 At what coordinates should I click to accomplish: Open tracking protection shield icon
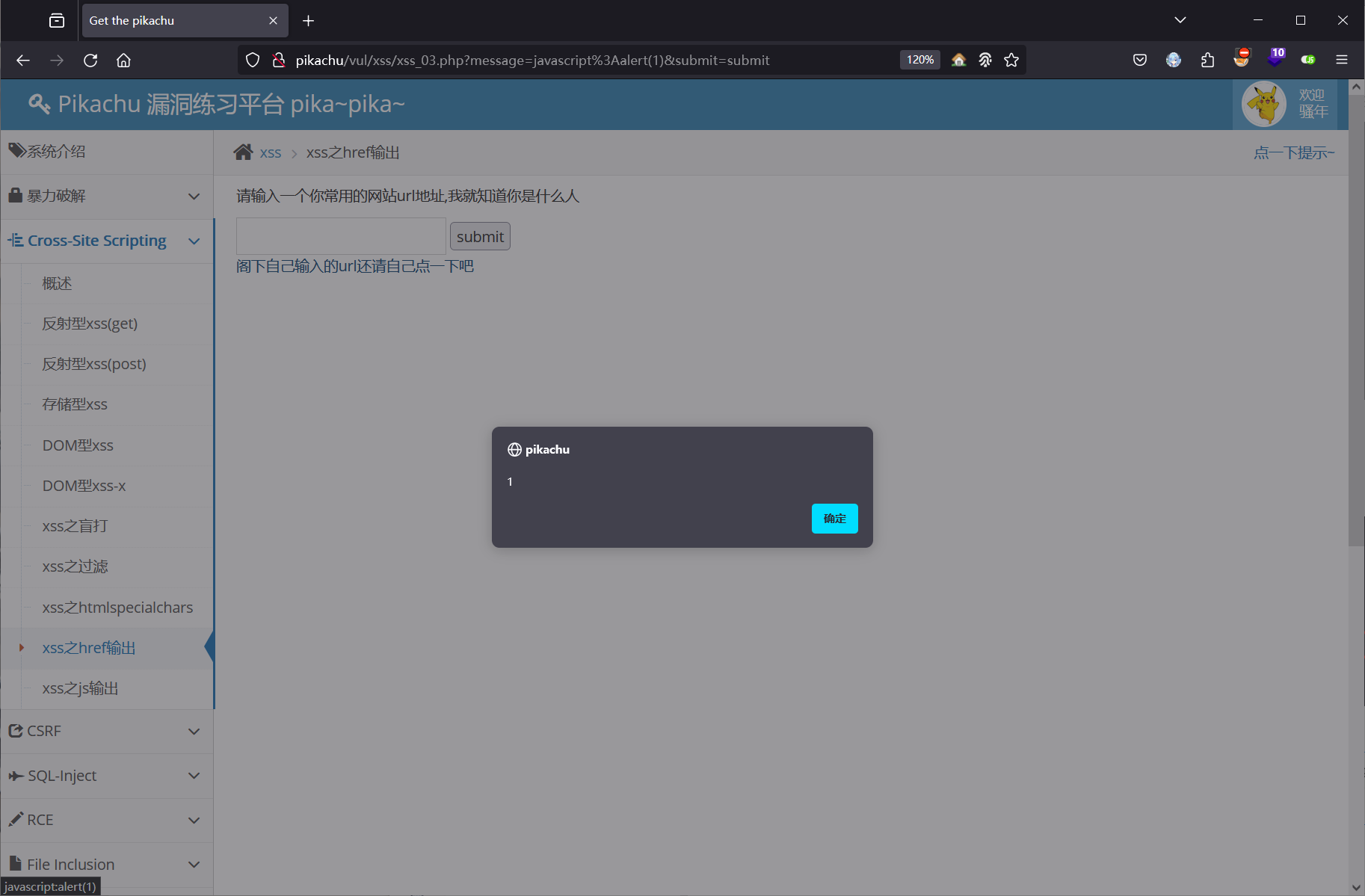(253, 60)
